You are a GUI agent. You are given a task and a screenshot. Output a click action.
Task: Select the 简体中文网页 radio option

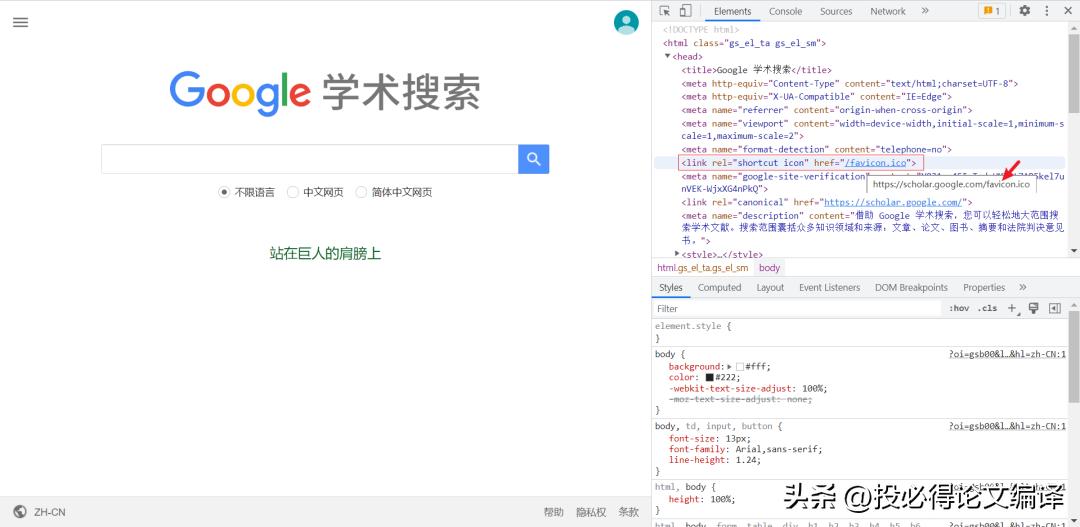(x=361, y=193)
